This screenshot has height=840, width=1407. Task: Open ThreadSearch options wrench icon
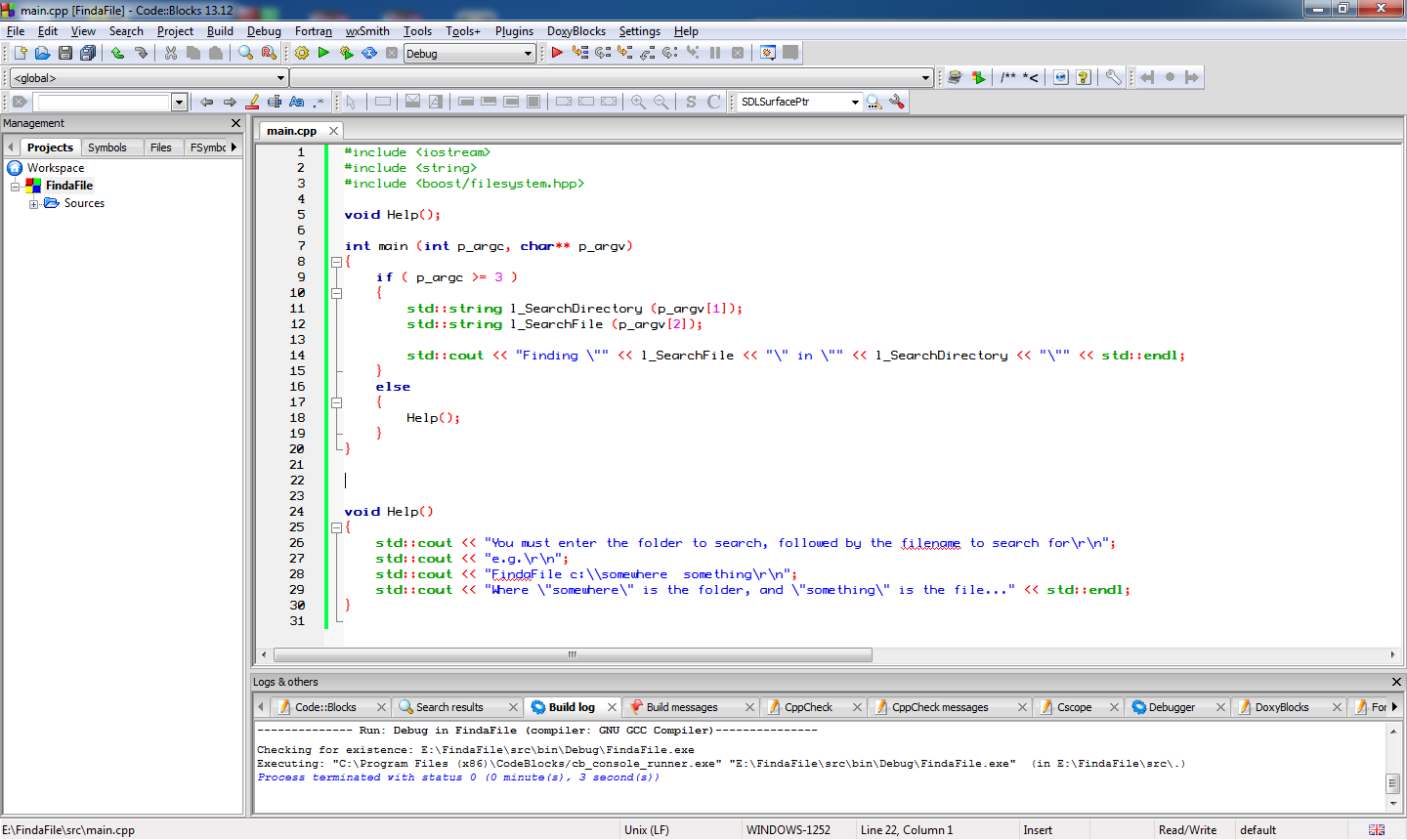click(x=897, y=102)
